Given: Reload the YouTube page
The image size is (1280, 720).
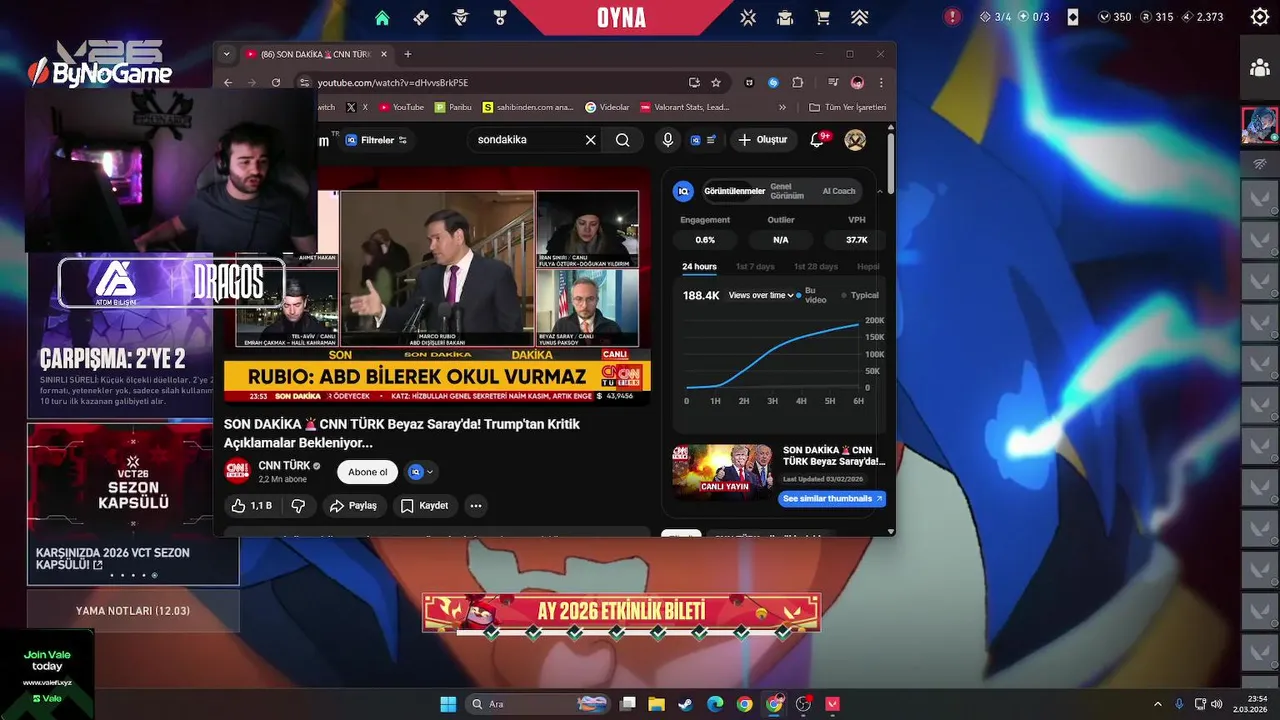Looking at the screenshot, I should pyautogui.click(x=276, y=82).
